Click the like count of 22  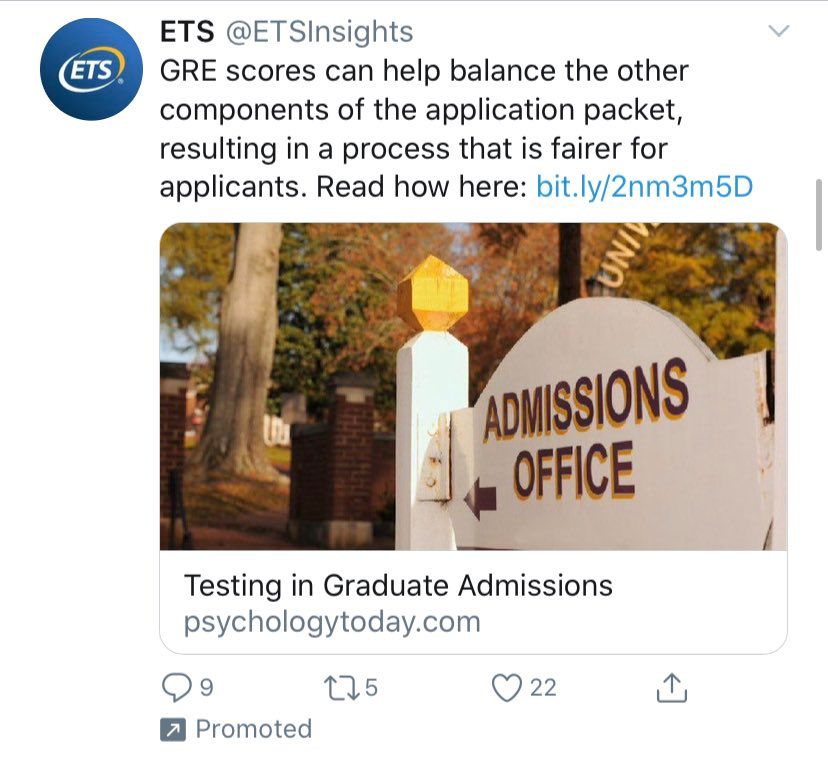[543, 688]
